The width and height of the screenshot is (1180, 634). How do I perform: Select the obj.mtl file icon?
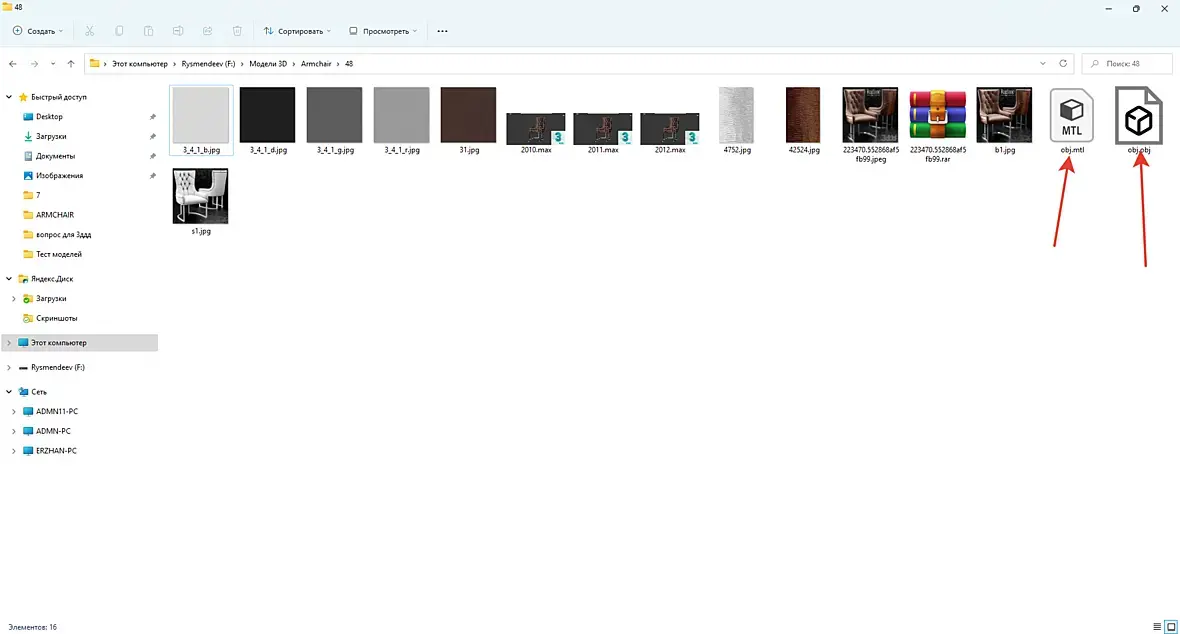click(1072, 115)
